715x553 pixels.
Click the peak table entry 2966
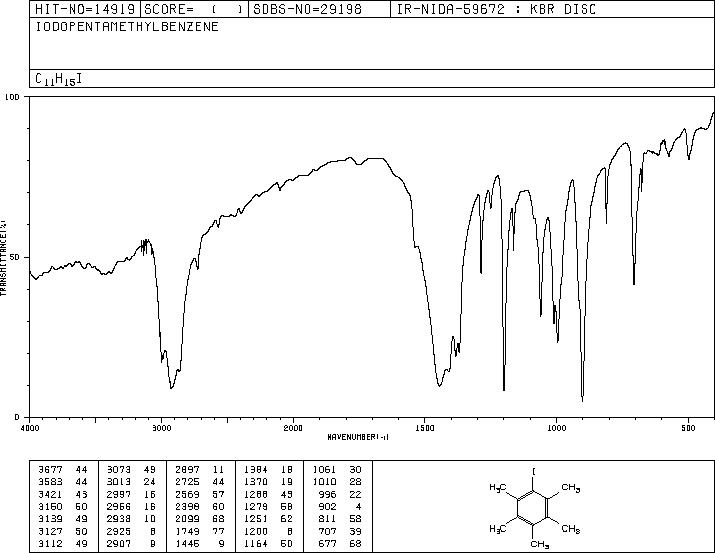[119, 506]
